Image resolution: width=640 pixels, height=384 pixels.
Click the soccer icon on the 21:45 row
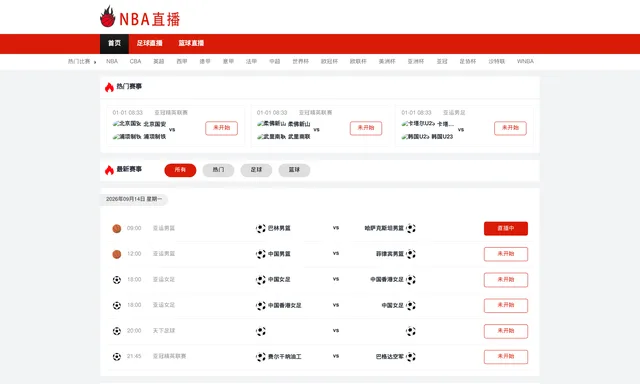pyautogui.click(x=117, y=357)
